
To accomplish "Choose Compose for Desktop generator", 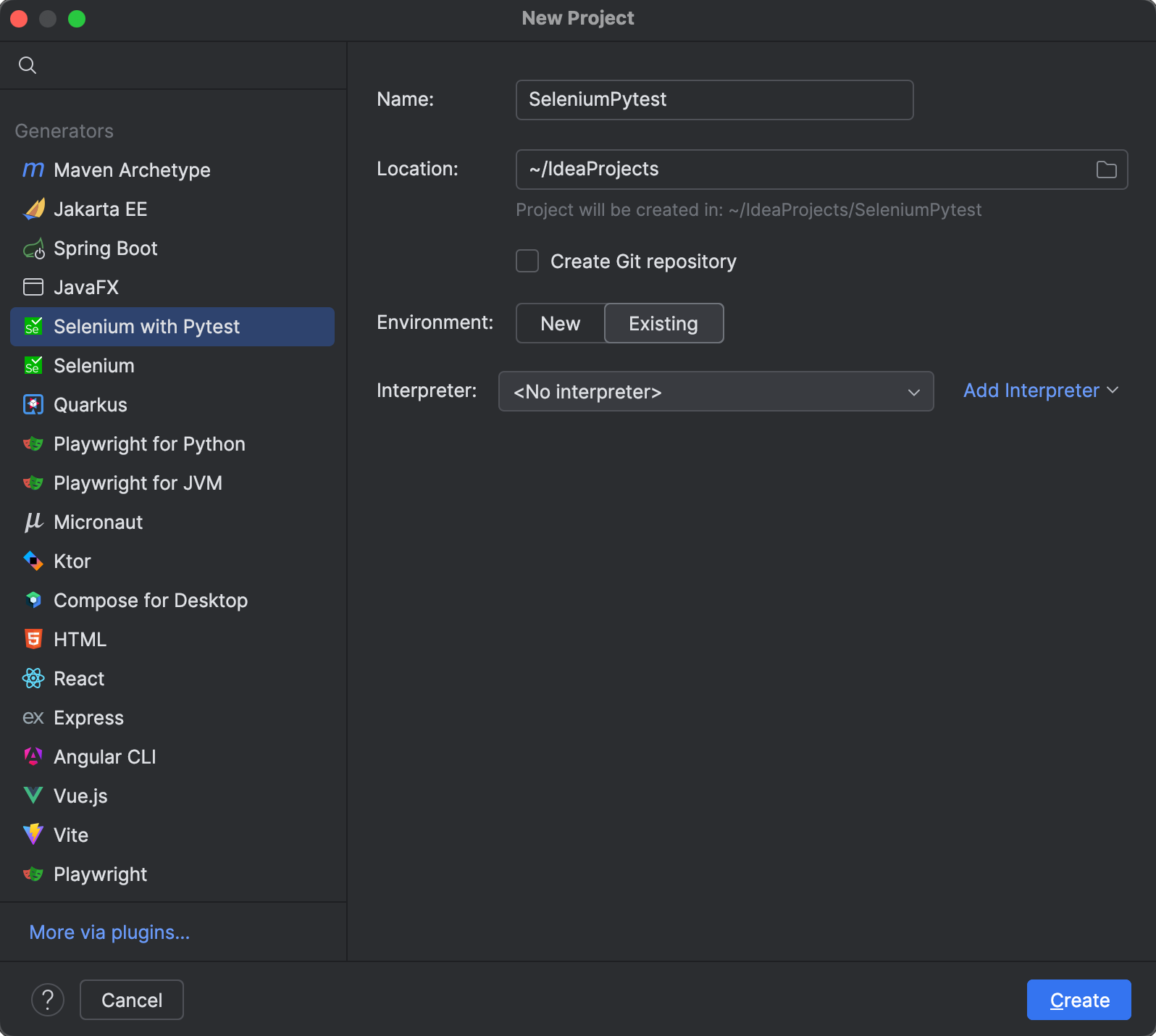I will coord(172,600).
